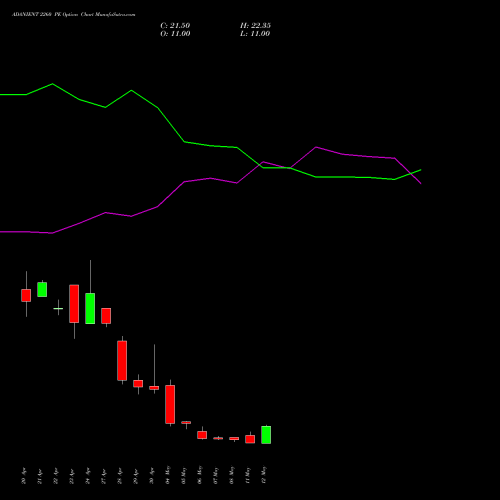Click the 30 Apr date label
The width and height of the screenshot is (500, 500).
(152, 476)
